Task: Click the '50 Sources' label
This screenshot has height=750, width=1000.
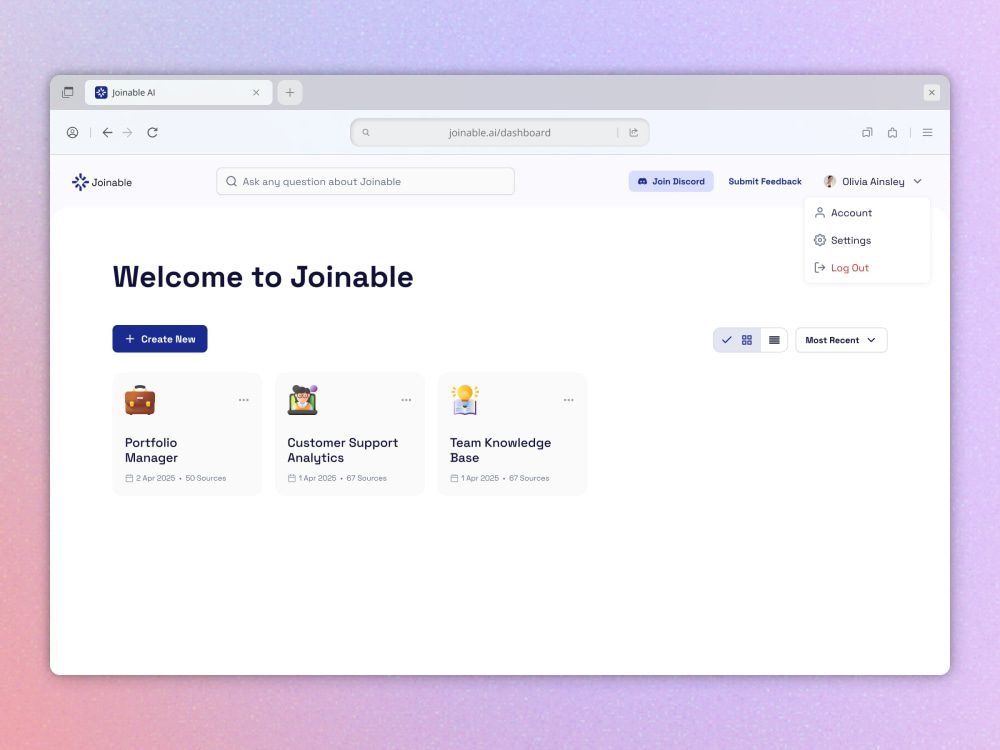Action: point(206,478)
